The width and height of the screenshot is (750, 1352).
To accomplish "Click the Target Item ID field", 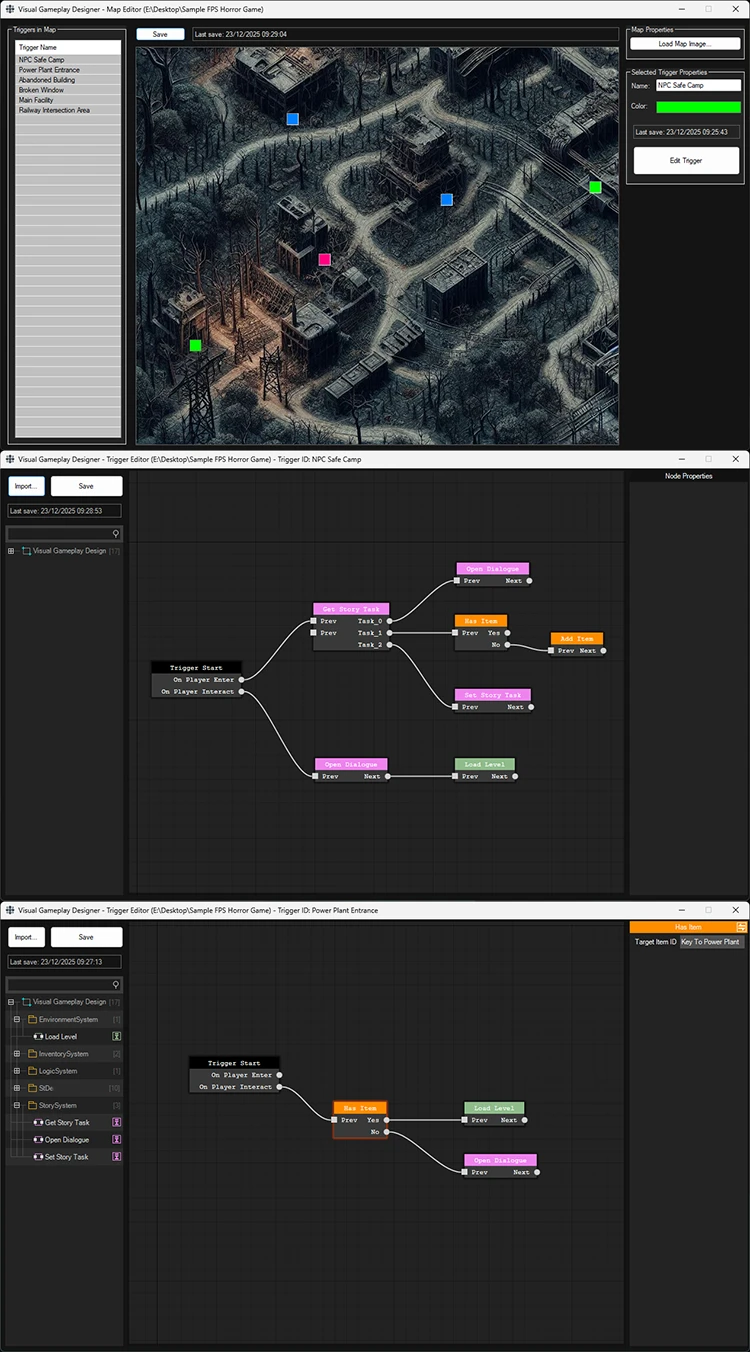I will point(712,942).
